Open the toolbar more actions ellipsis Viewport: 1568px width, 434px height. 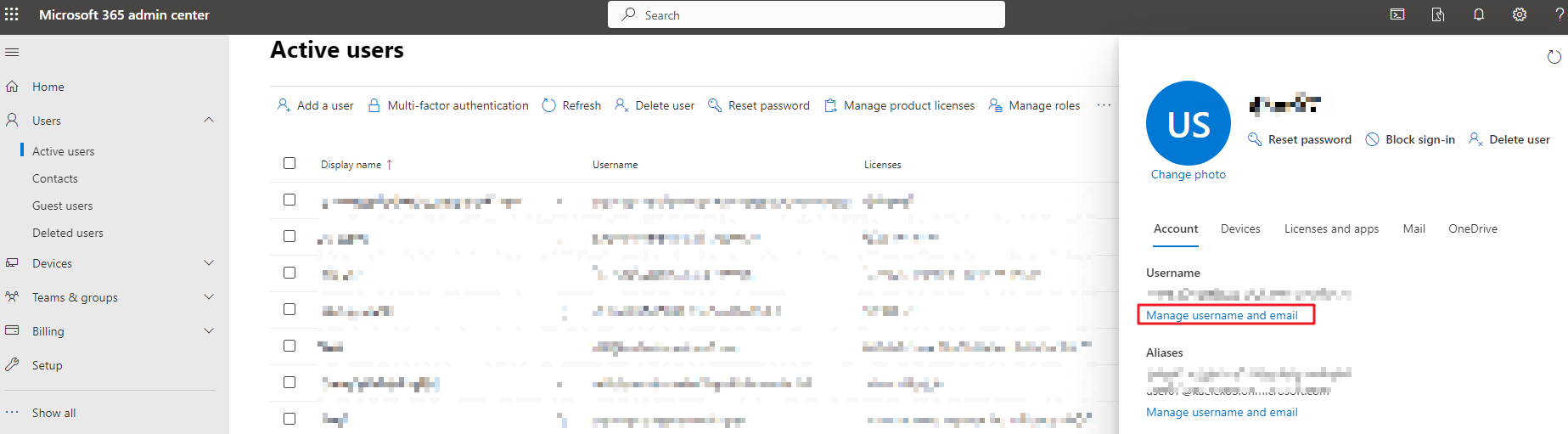(x=1104, y=105)
